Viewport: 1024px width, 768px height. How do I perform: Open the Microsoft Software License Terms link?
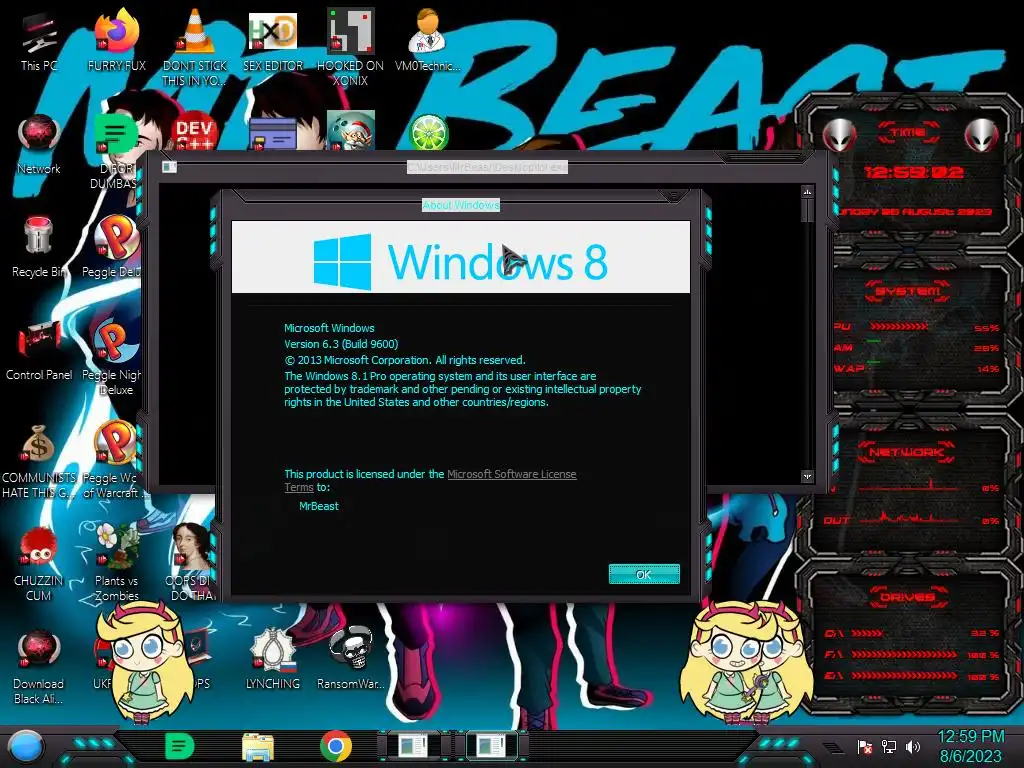(x=511, y=474)
